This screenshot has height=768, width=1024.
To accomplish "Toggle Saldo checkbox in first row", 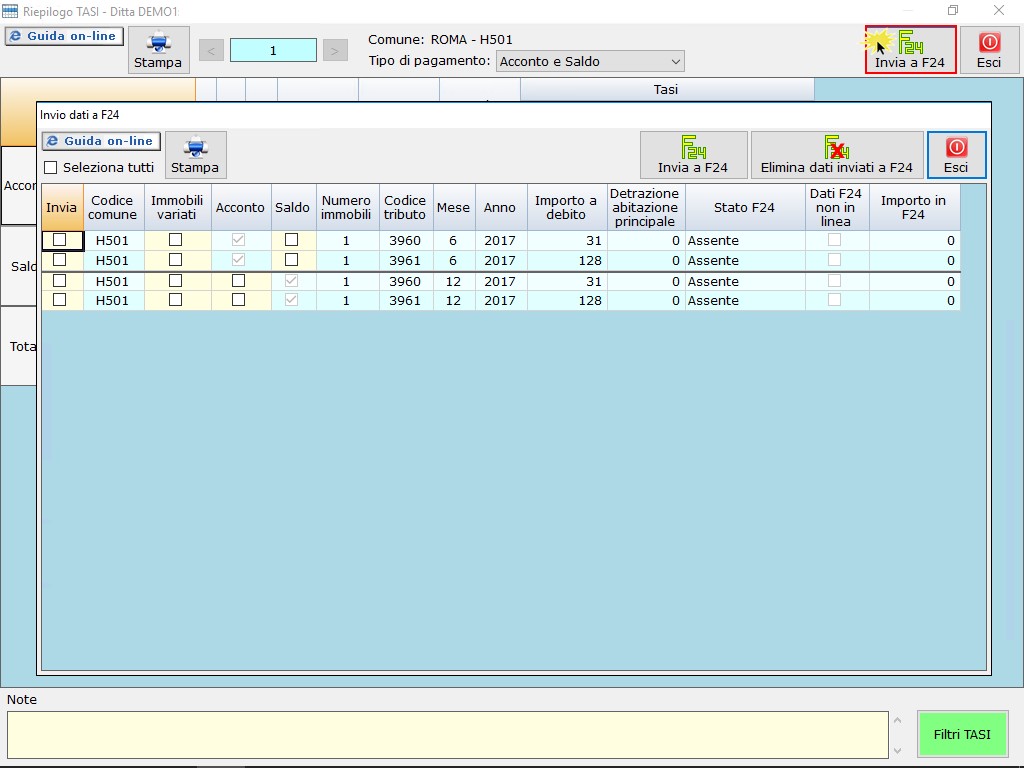I will coord(292,240).
